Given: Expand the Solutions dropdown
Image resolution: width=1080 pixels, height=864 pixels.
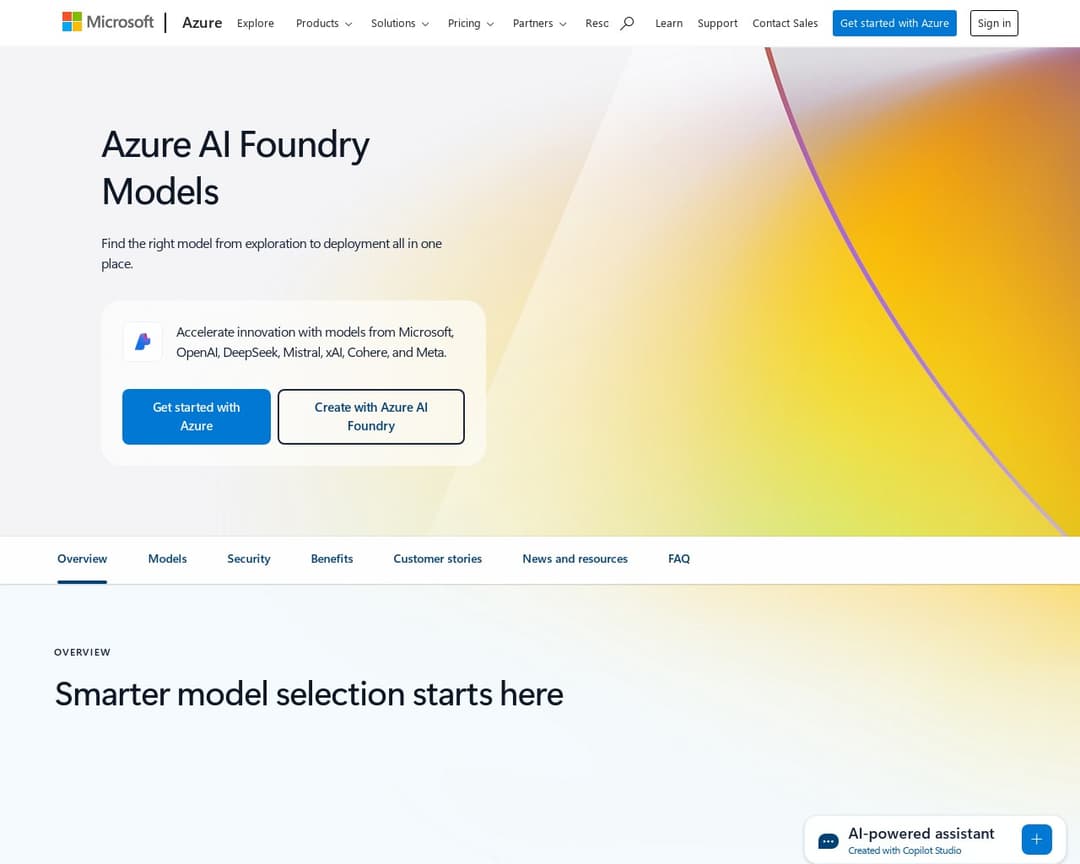Looking at the screenshot, I should coord(399,23).
